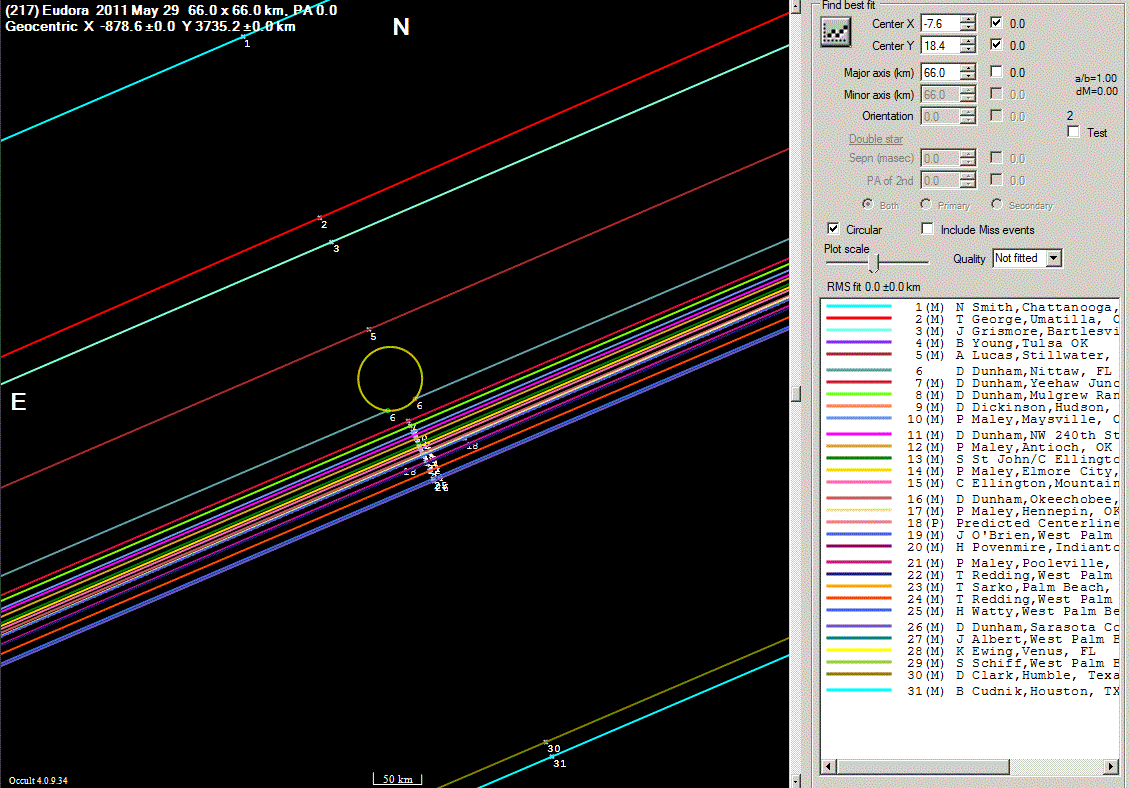Image resolution: width=1129 pixels, height=788 pixels.
Task: Select observer 6 D Dunham, Nittaw FL
Action: tap(971, 371)
